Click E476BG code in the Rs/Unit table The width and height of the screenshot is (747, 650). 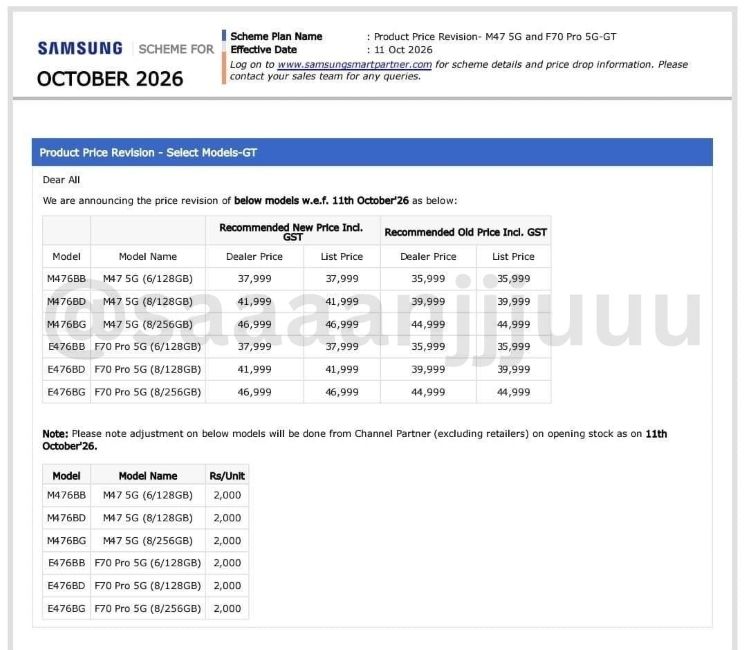tap(66, 609)
